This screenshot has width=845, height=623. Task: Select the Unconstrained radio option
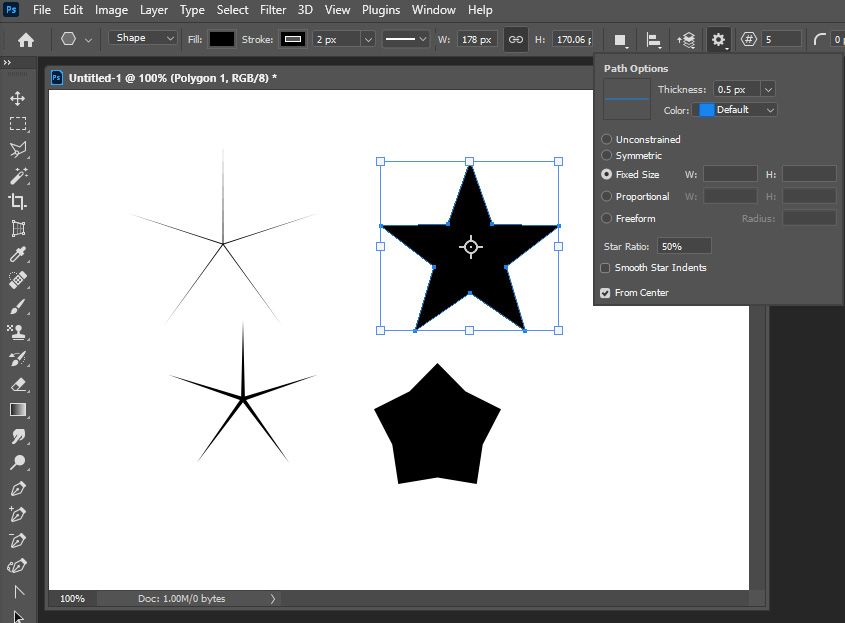pos(607,140)
